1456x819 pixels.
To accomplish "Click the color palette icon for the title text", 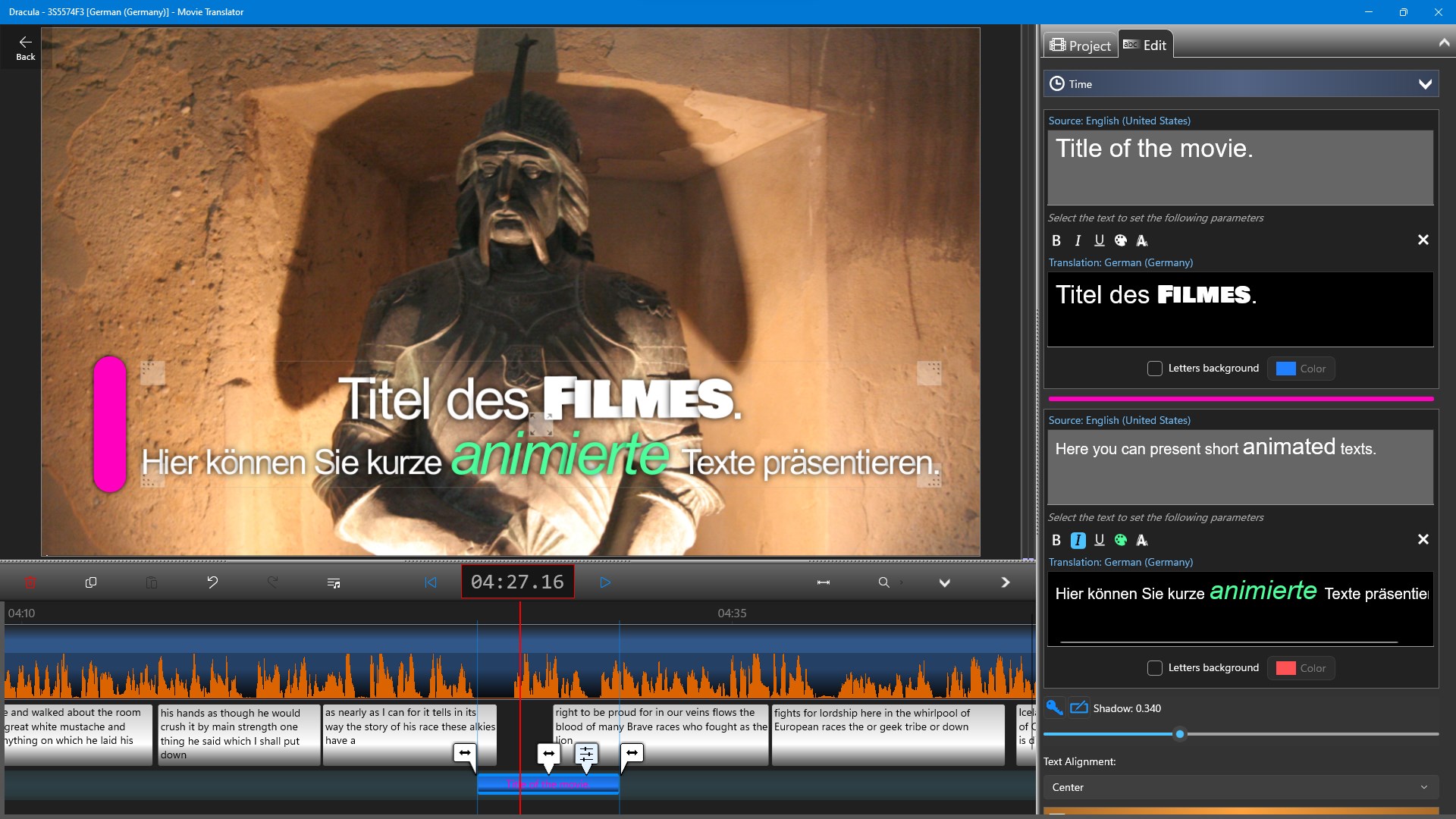I will pos(1121,240).
